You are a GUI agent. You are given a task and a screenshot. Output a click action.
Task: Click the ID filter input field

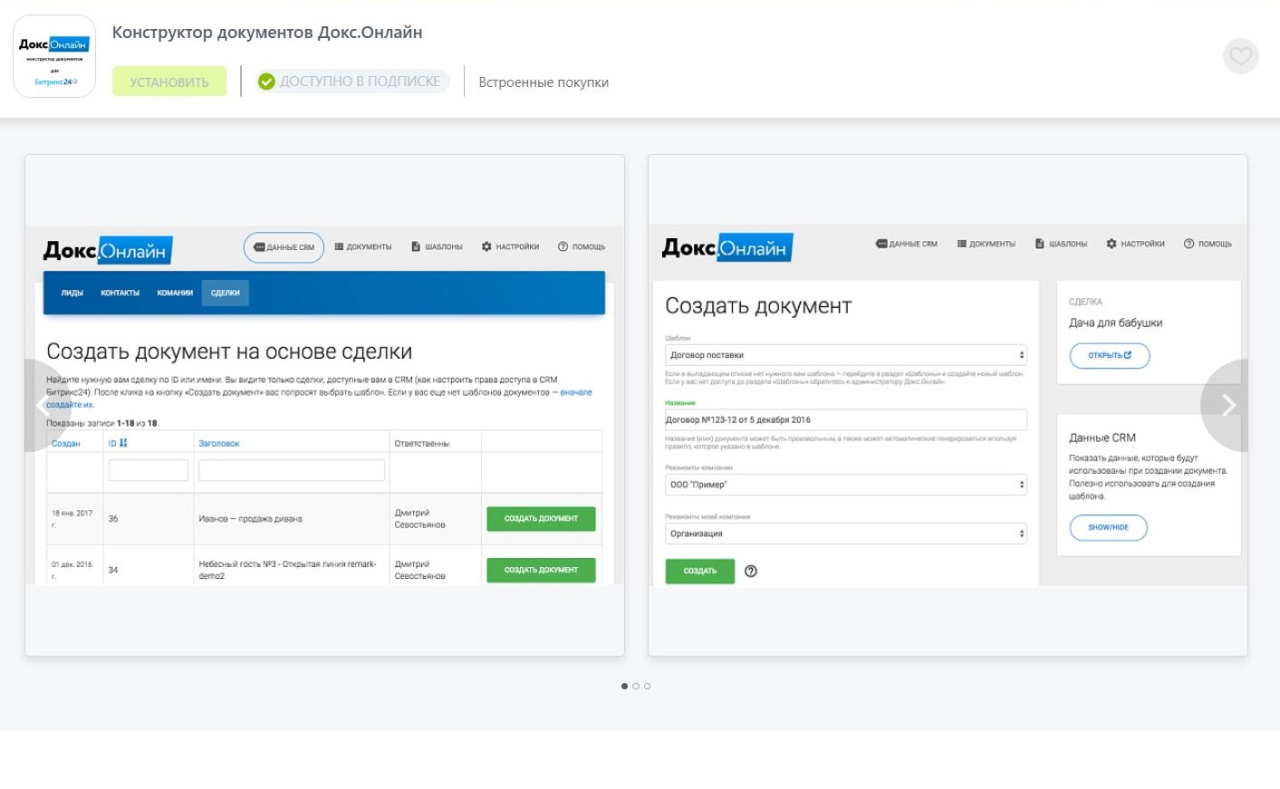(x=148, y=470)
